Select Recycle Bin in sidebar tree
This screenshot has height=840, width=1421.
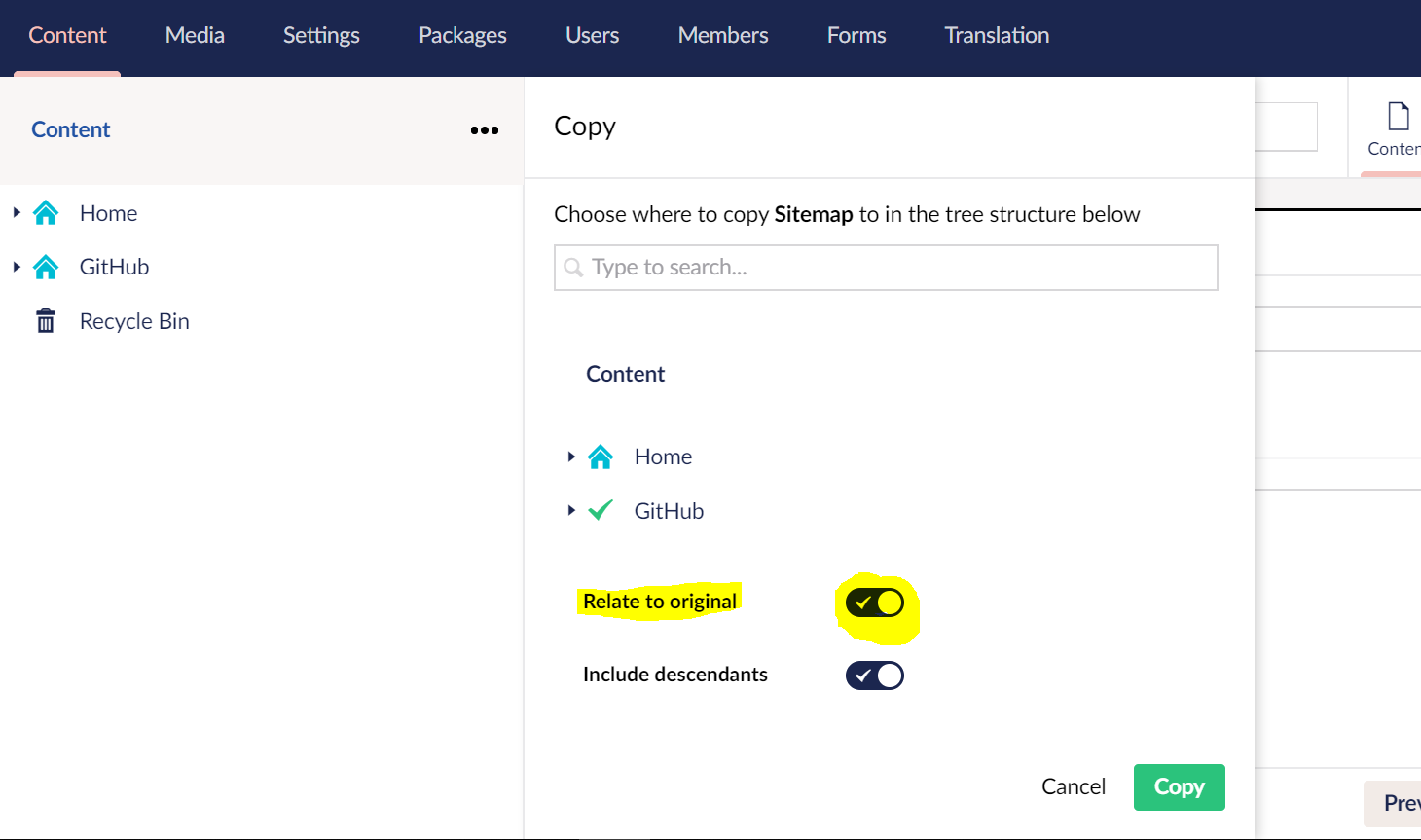tap(134, 321)
